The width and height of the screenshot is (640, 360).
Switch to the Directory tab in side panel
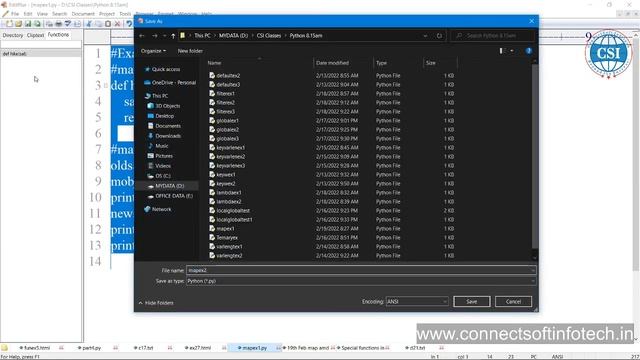(x=13, y=35)
